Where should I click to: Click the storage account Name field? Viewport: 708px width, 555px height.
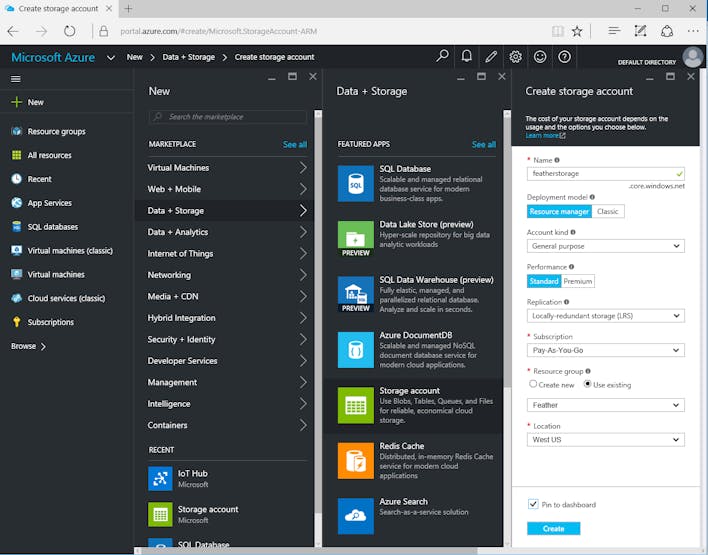(x=606, y=173)
